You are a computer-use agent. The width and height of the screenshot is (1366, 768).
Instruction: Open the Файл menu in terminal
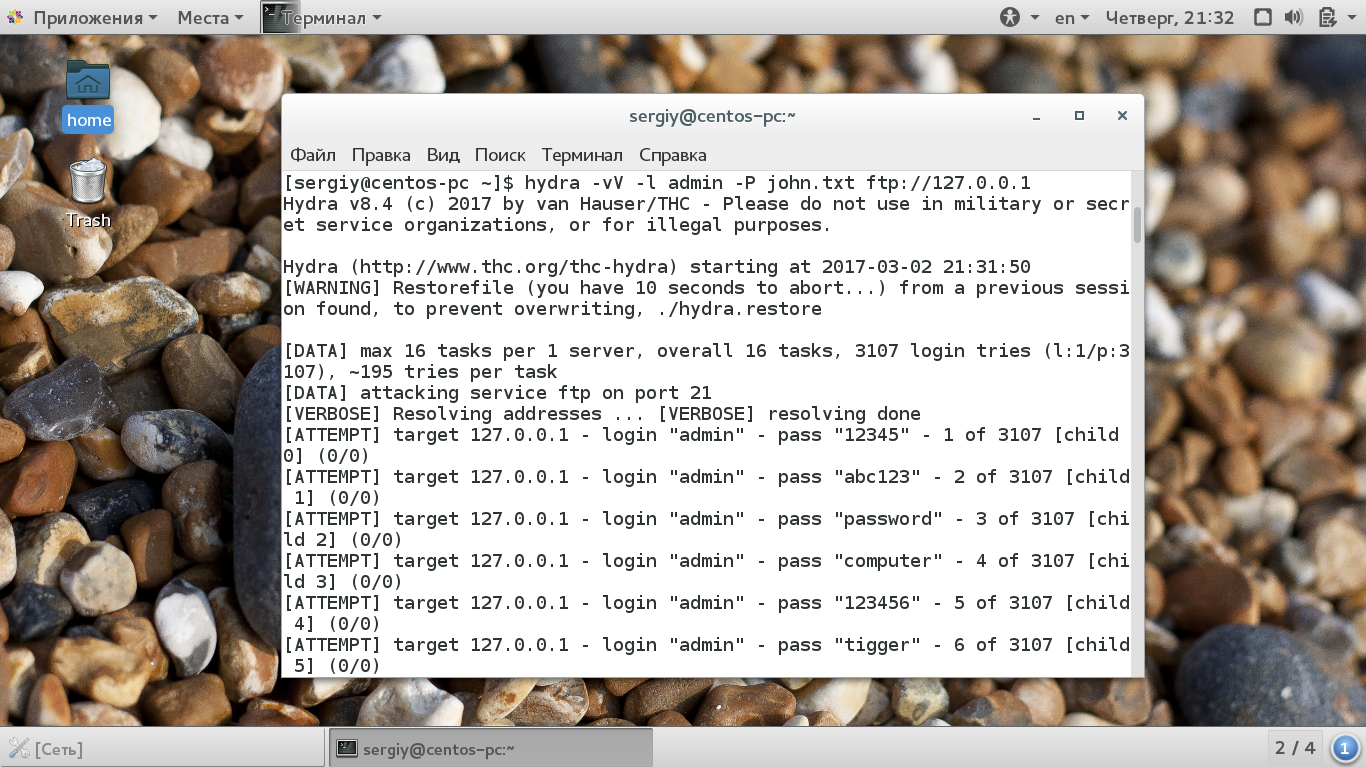[x=313, y=155]
